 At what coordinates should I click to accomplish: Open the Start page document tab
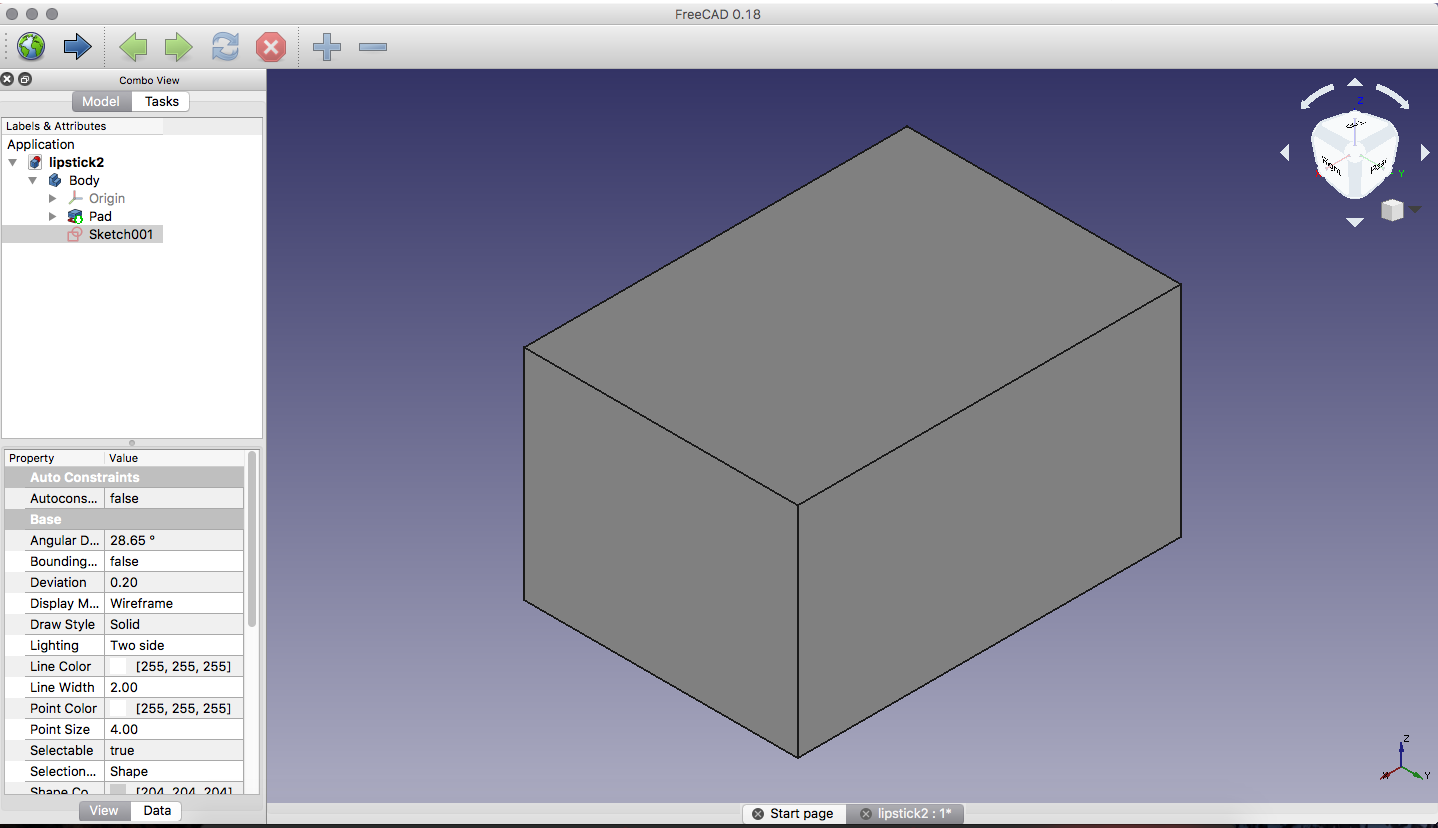point(801,813)
